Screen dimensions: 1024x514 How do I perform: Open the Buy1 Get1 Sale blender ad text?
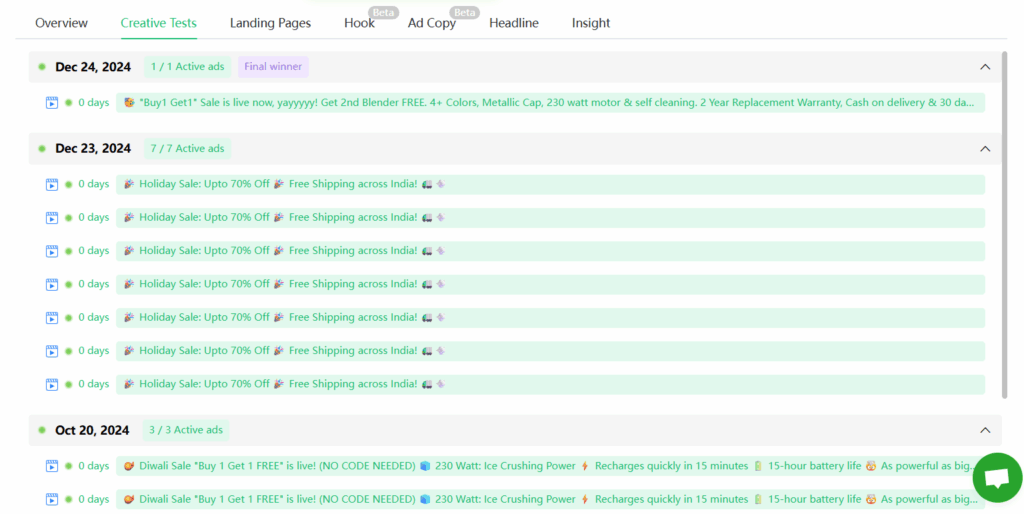point(551,103)
